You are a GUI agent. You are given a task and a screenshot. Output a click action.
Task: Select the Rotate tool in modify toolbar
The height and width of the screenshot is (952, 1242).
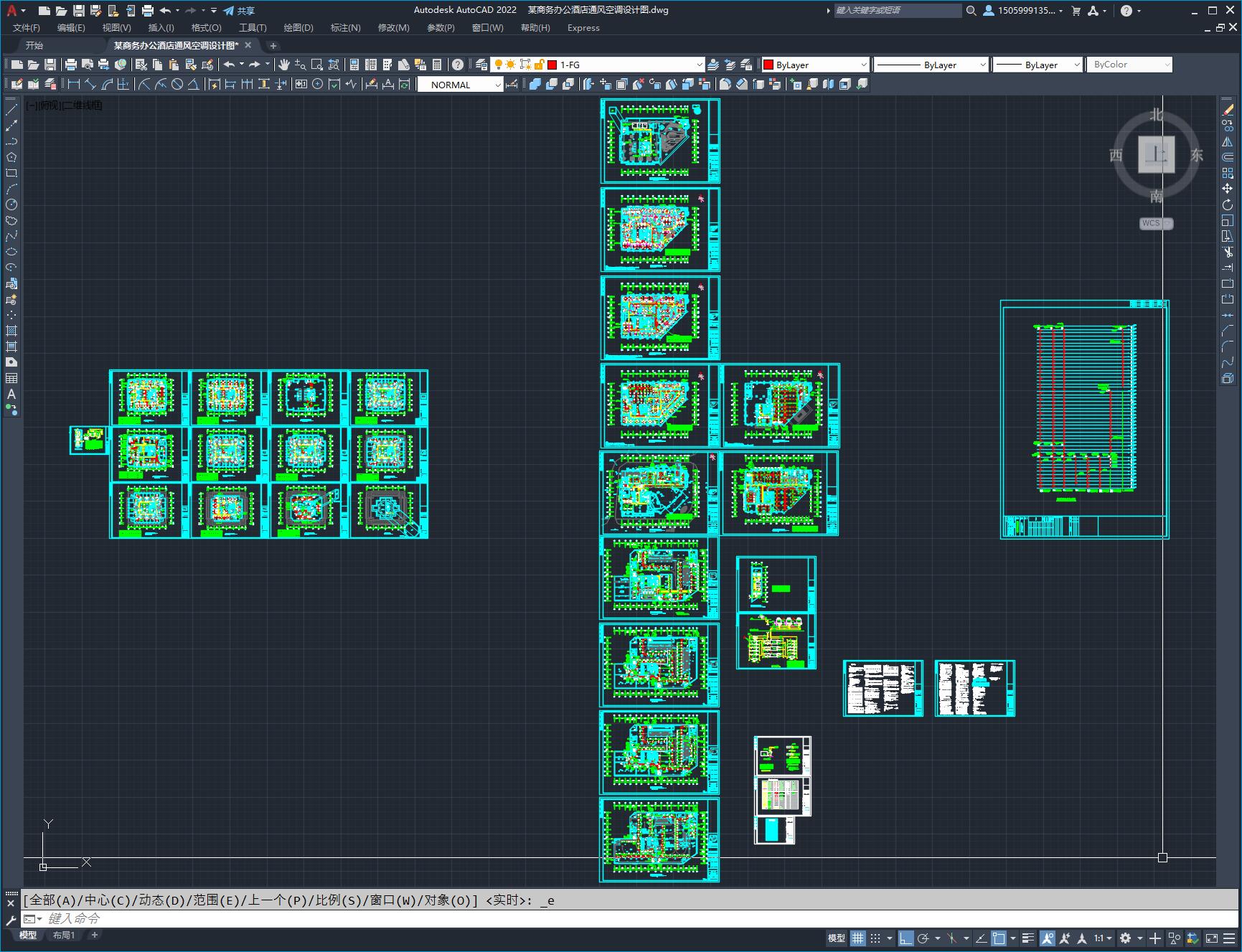point(1228,205)
